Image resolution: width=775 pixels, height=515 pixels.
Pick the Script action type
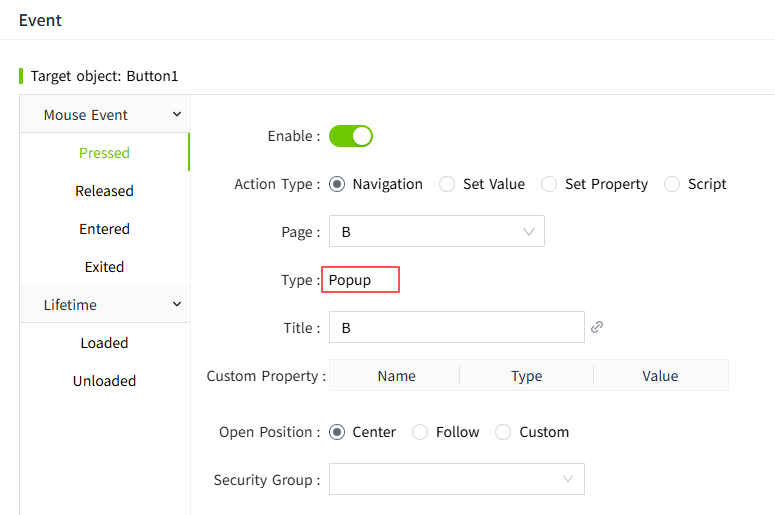point(672,184)
